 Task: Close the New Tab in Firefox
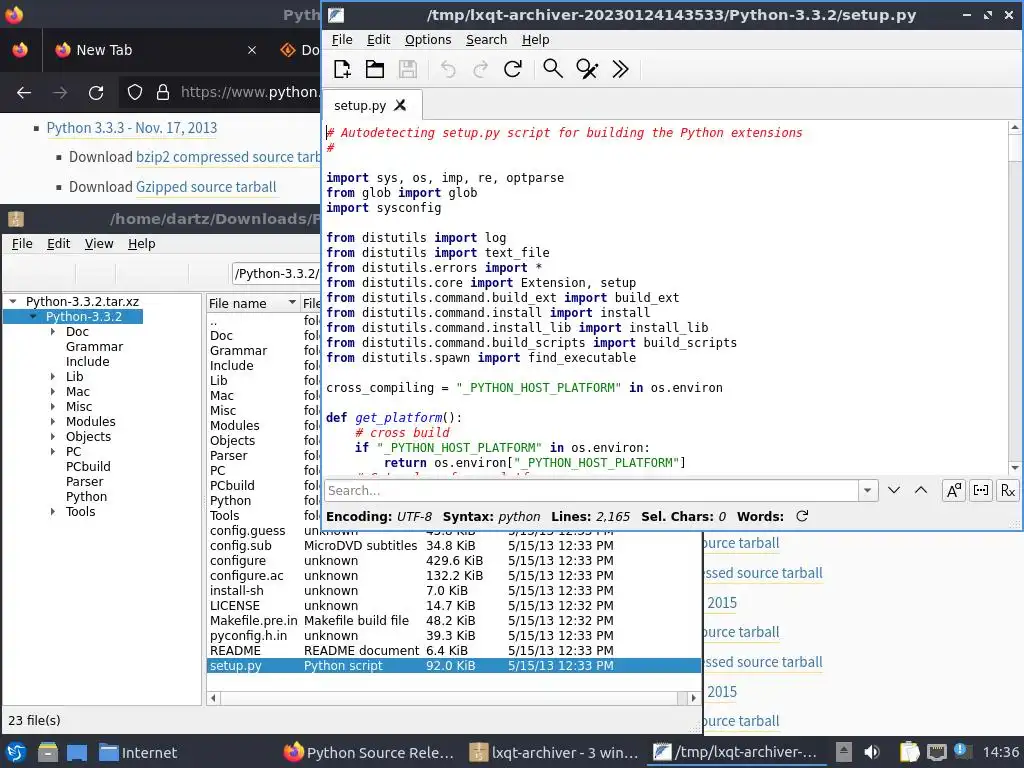[x=251, y=50]
